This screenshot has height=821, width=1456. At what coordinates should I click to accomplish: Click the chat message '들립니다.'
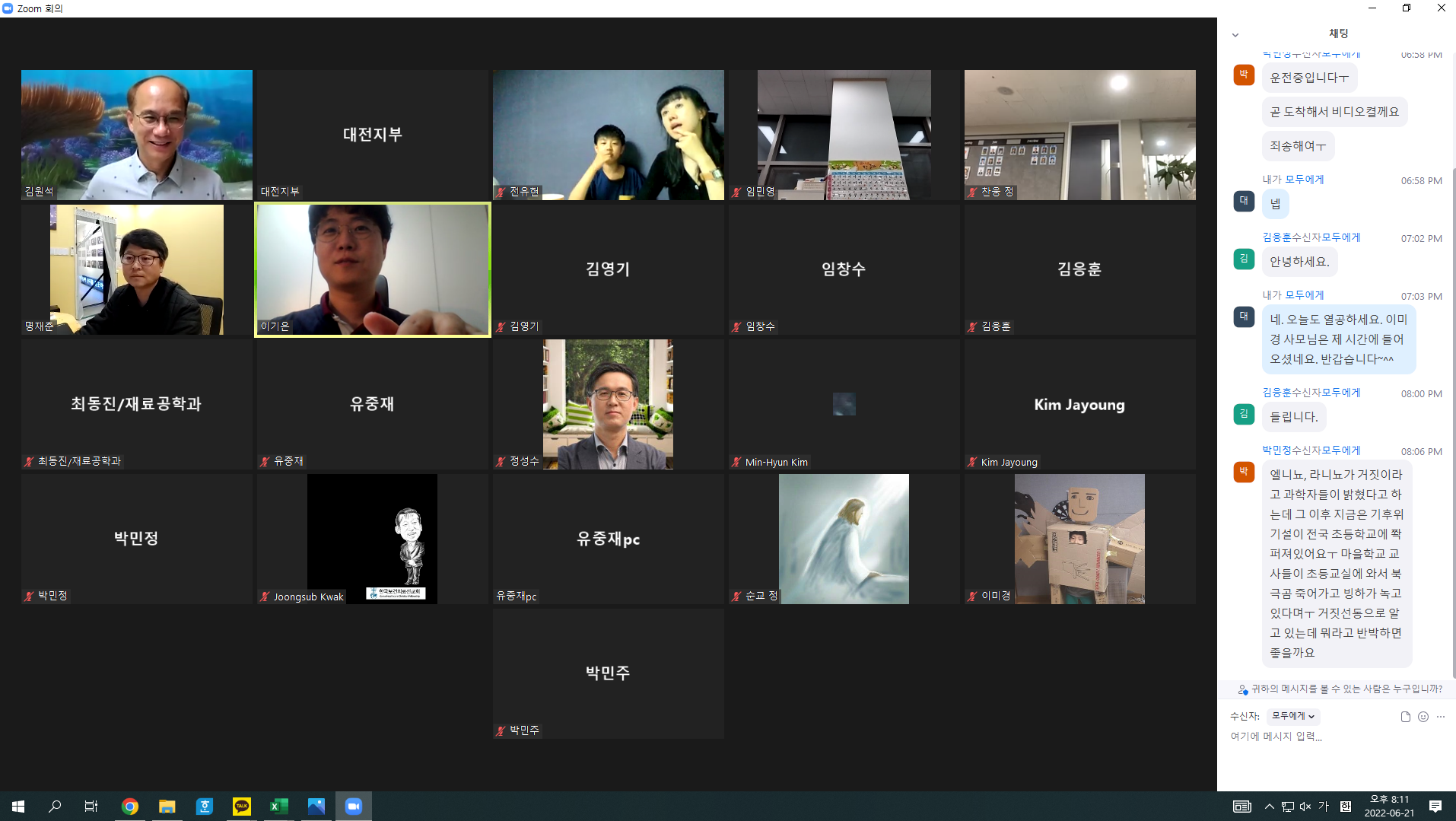tap(1294, 417)
